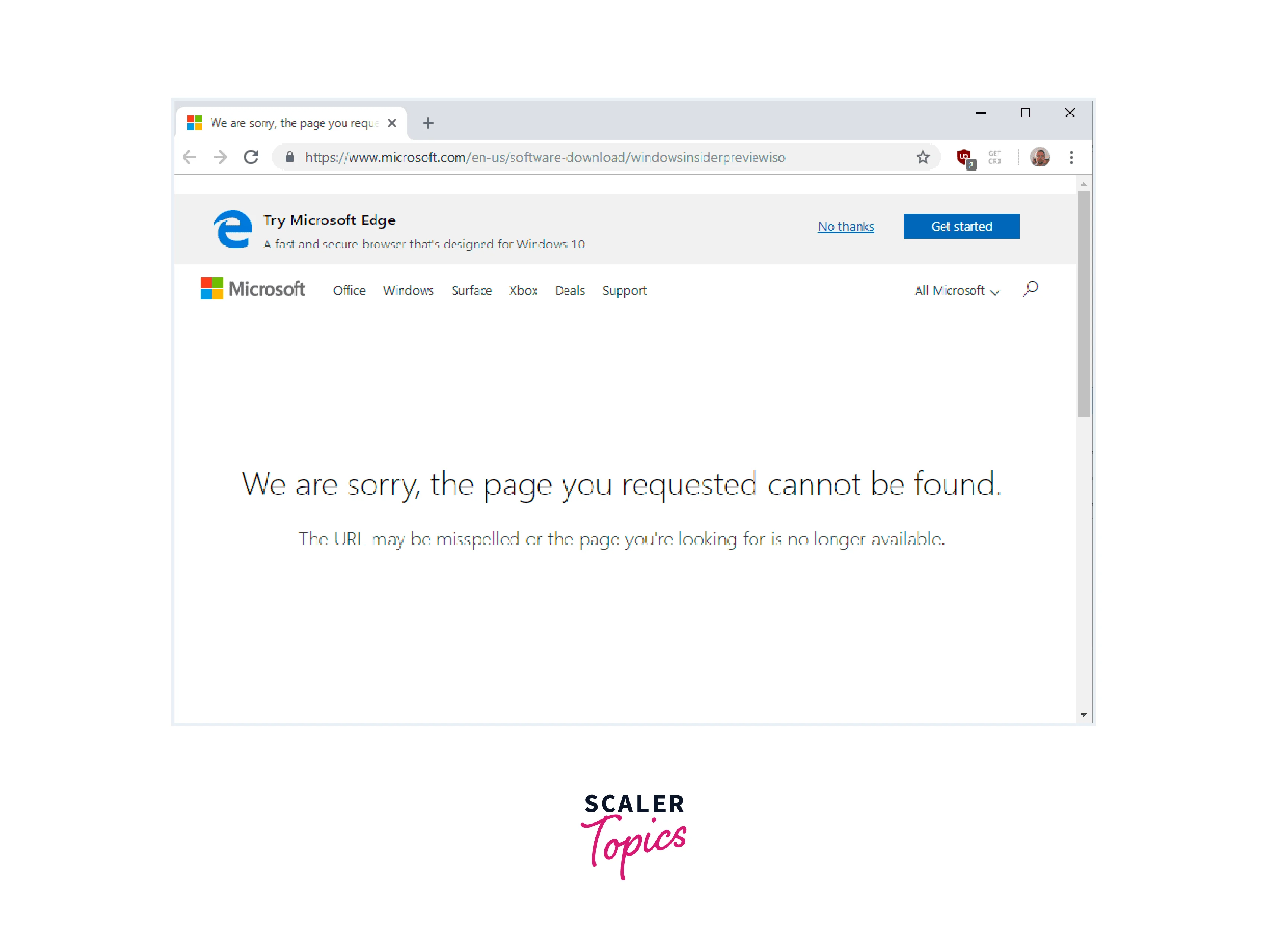
Task: Click the Get CRX extension icon
Action: 994,157
